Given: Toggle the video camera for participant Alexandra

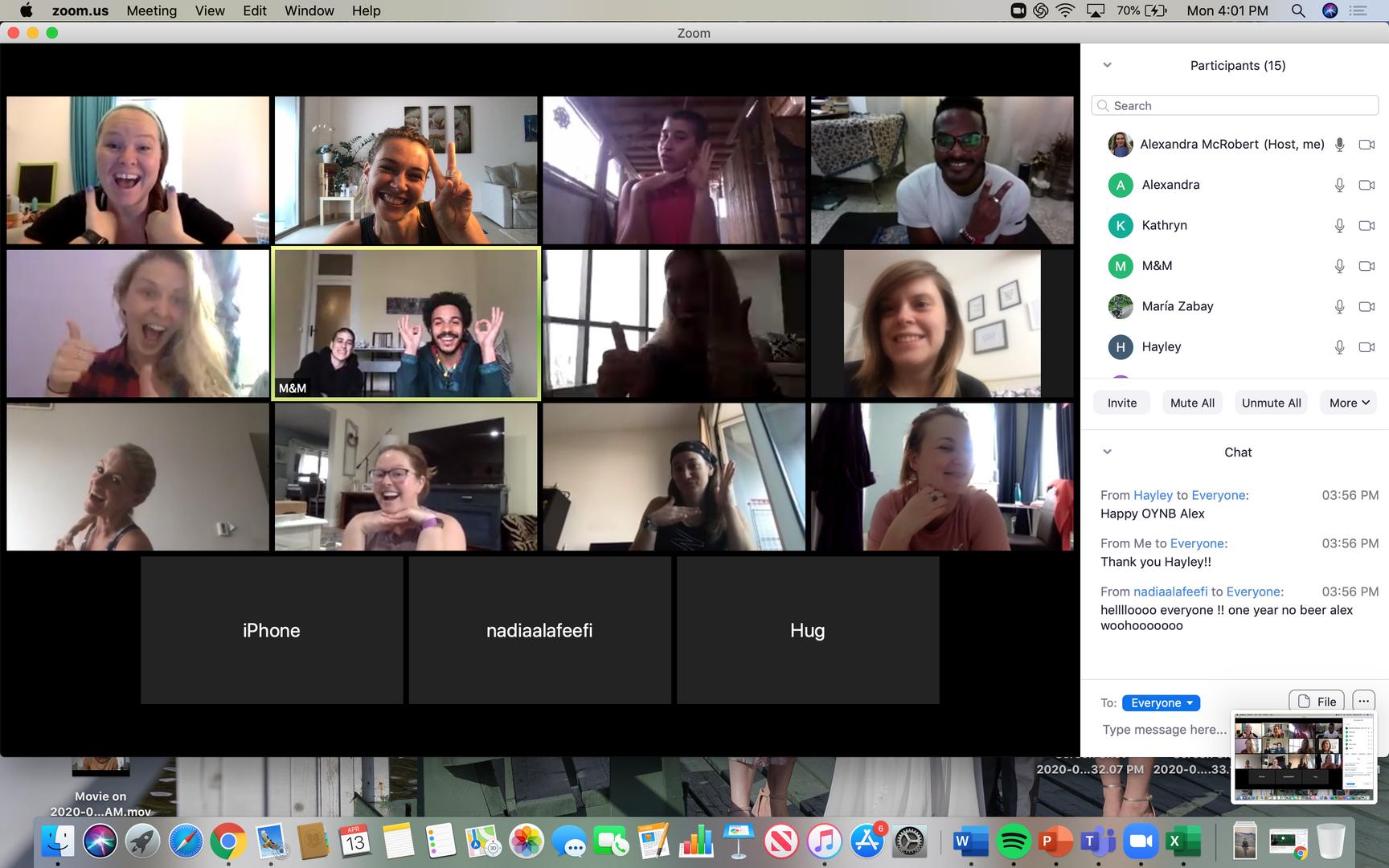Looking at the screenshot, I should [1366, 185].
